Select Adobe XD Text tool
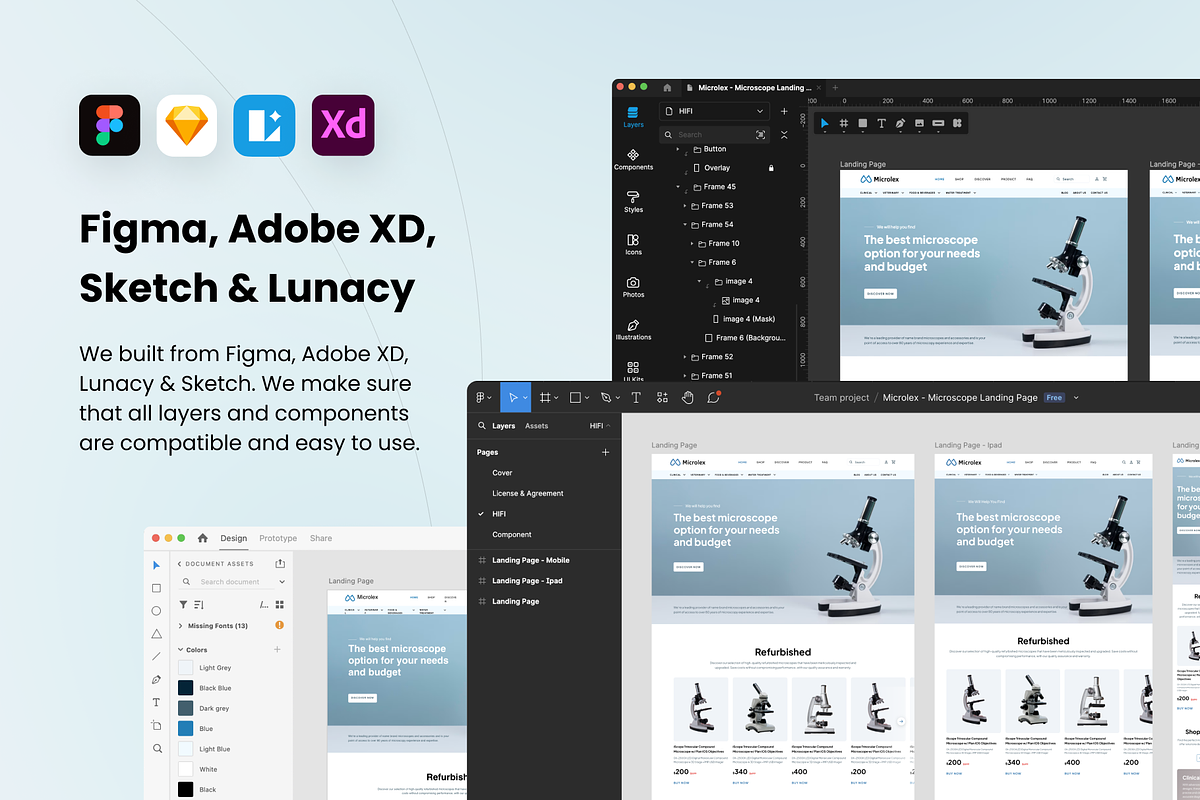 [x=156, y=703]
